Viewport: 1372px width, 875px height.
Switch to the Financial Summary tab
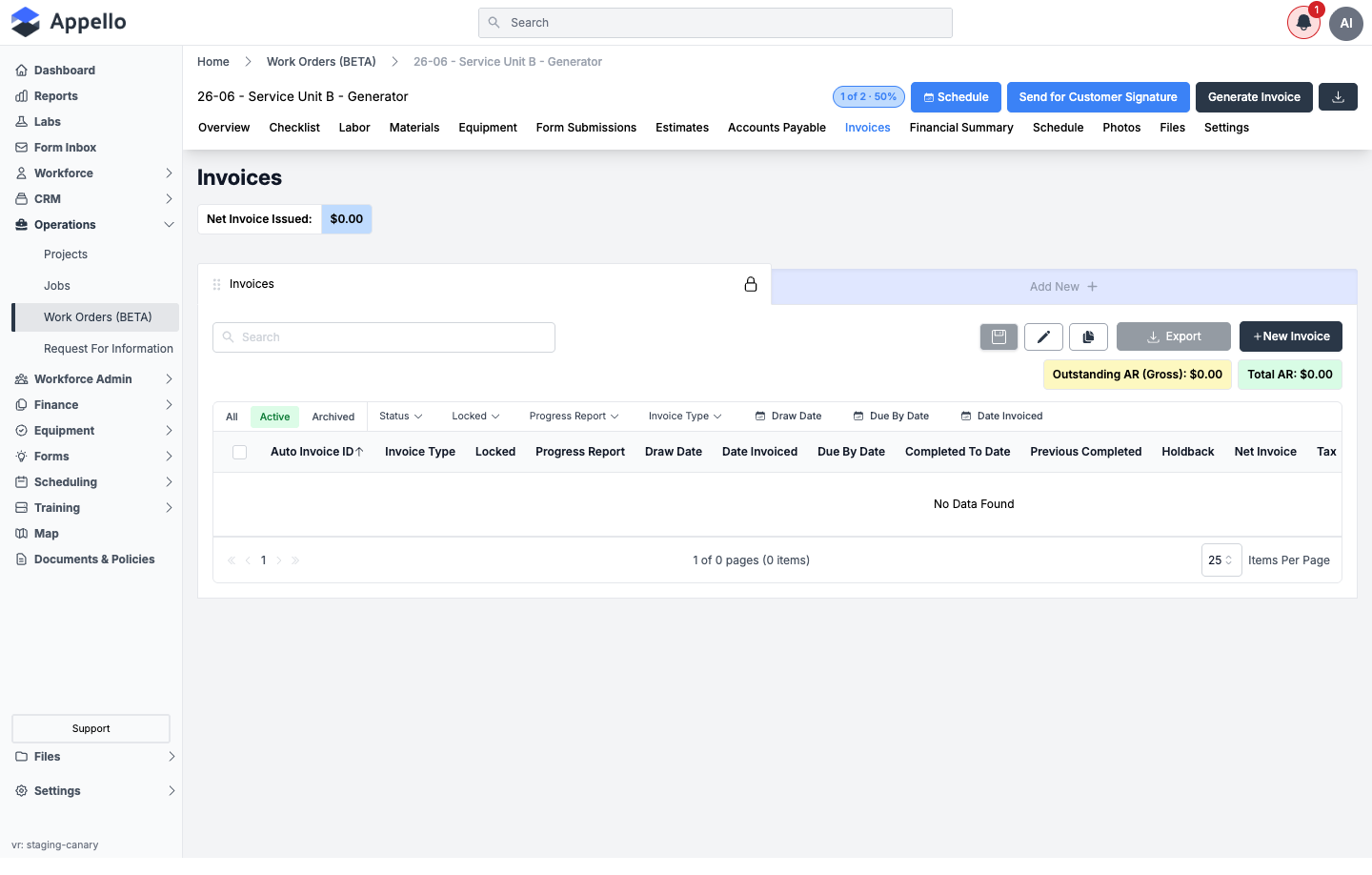click(961, 128)
